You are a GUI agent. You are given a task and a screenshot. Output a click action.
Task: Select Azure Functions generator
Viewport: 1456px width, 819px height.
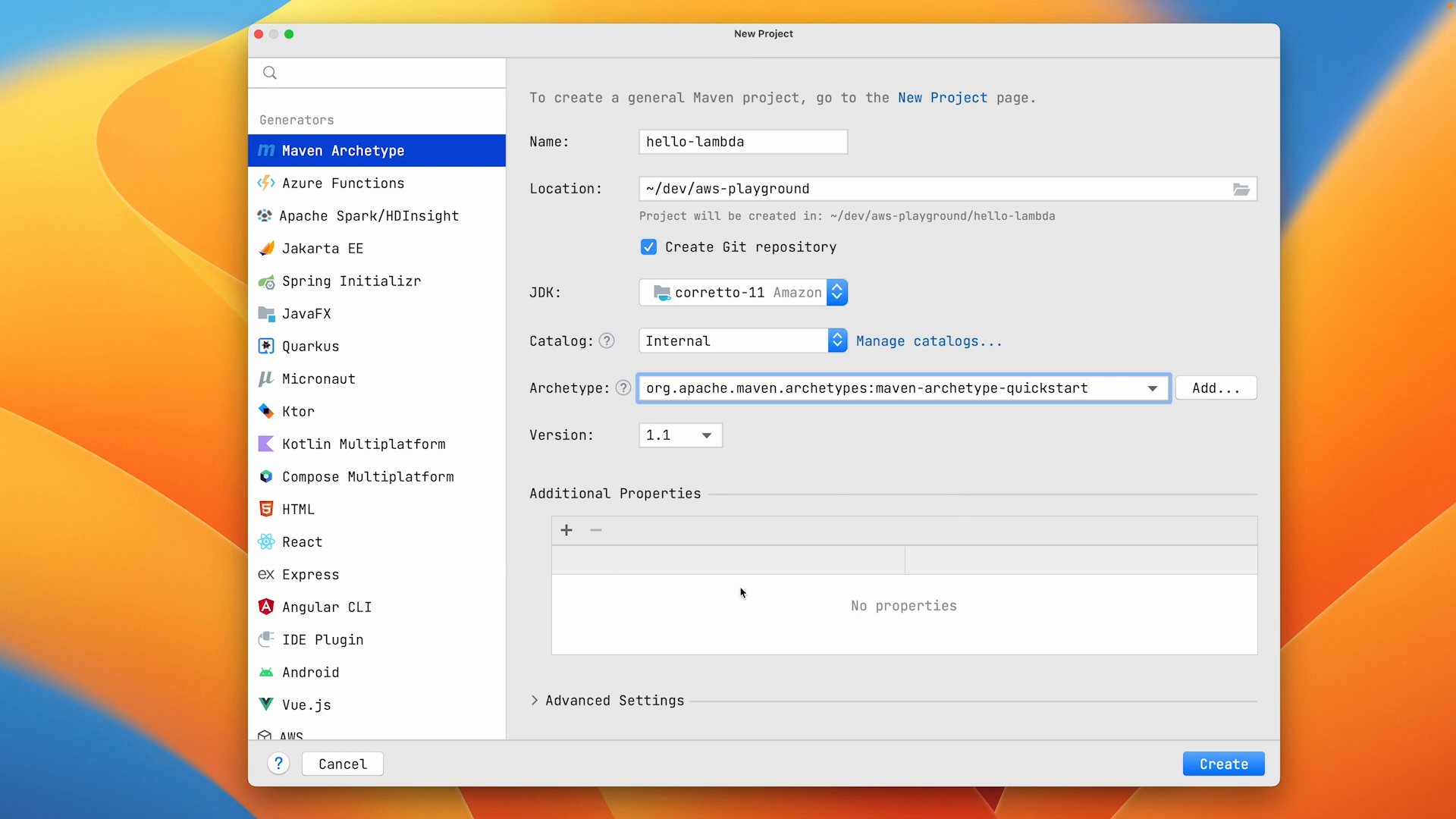(x=343, y=183)
